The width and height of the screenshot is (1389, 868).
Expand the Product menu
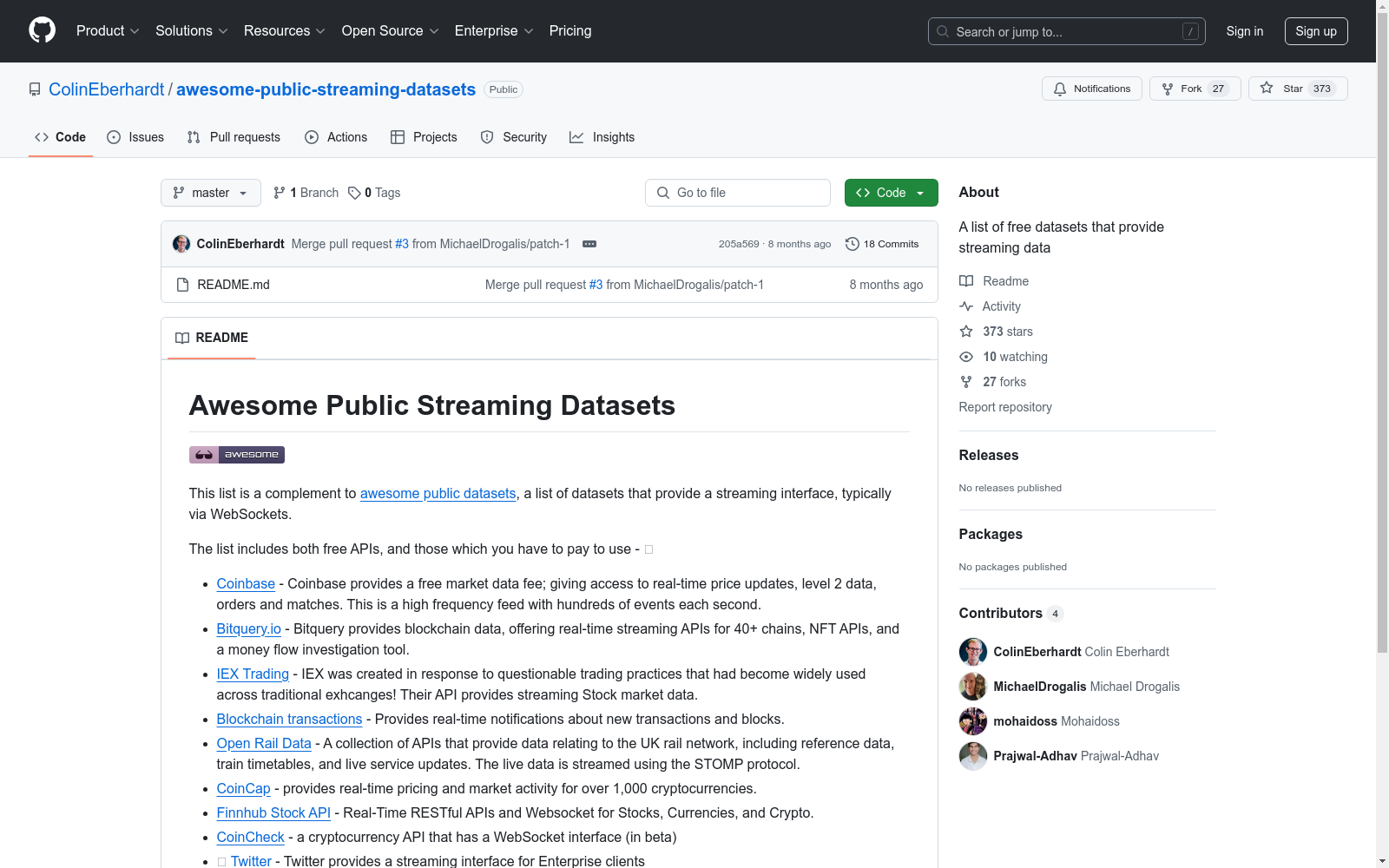[108, 31]
